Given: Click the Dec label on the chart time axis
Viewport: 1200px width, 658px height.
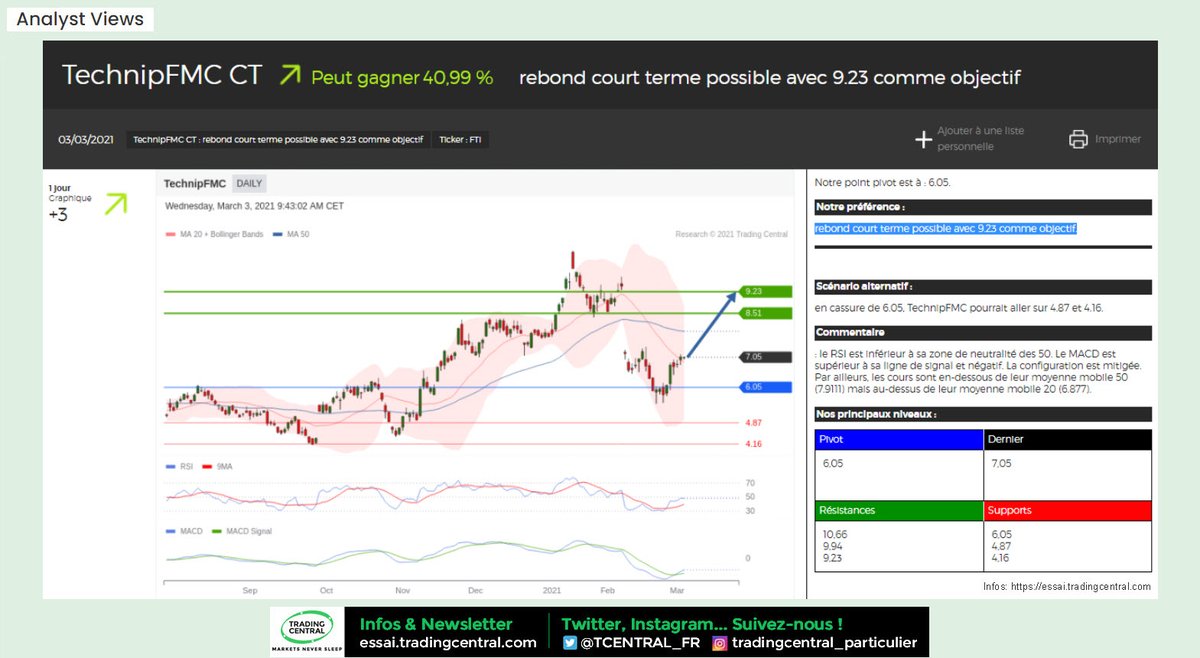Looking at the screenshot, I should [475, 590].
